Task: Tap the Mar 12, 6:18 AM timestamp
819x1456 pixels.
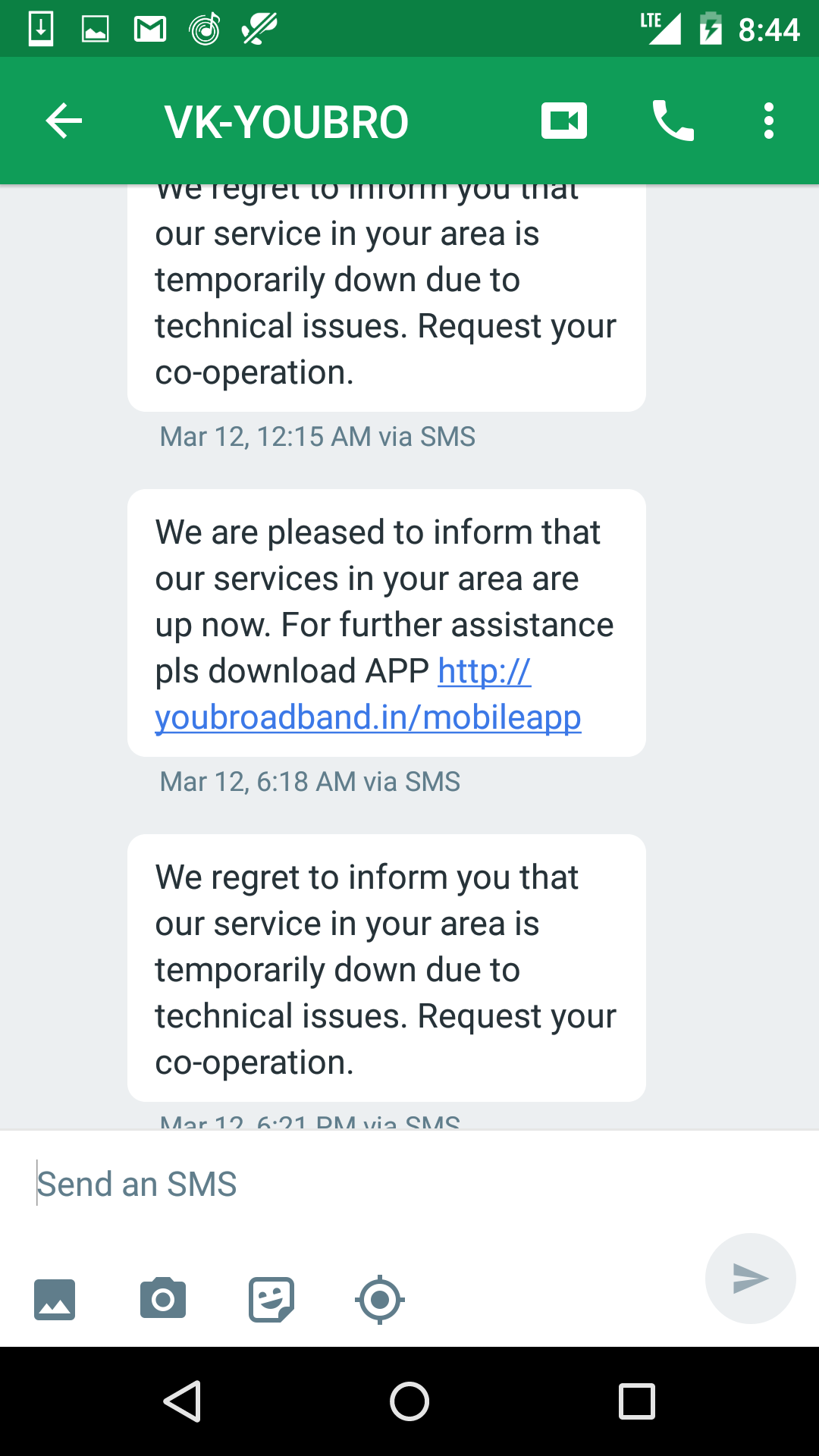Action: (309, 782)
